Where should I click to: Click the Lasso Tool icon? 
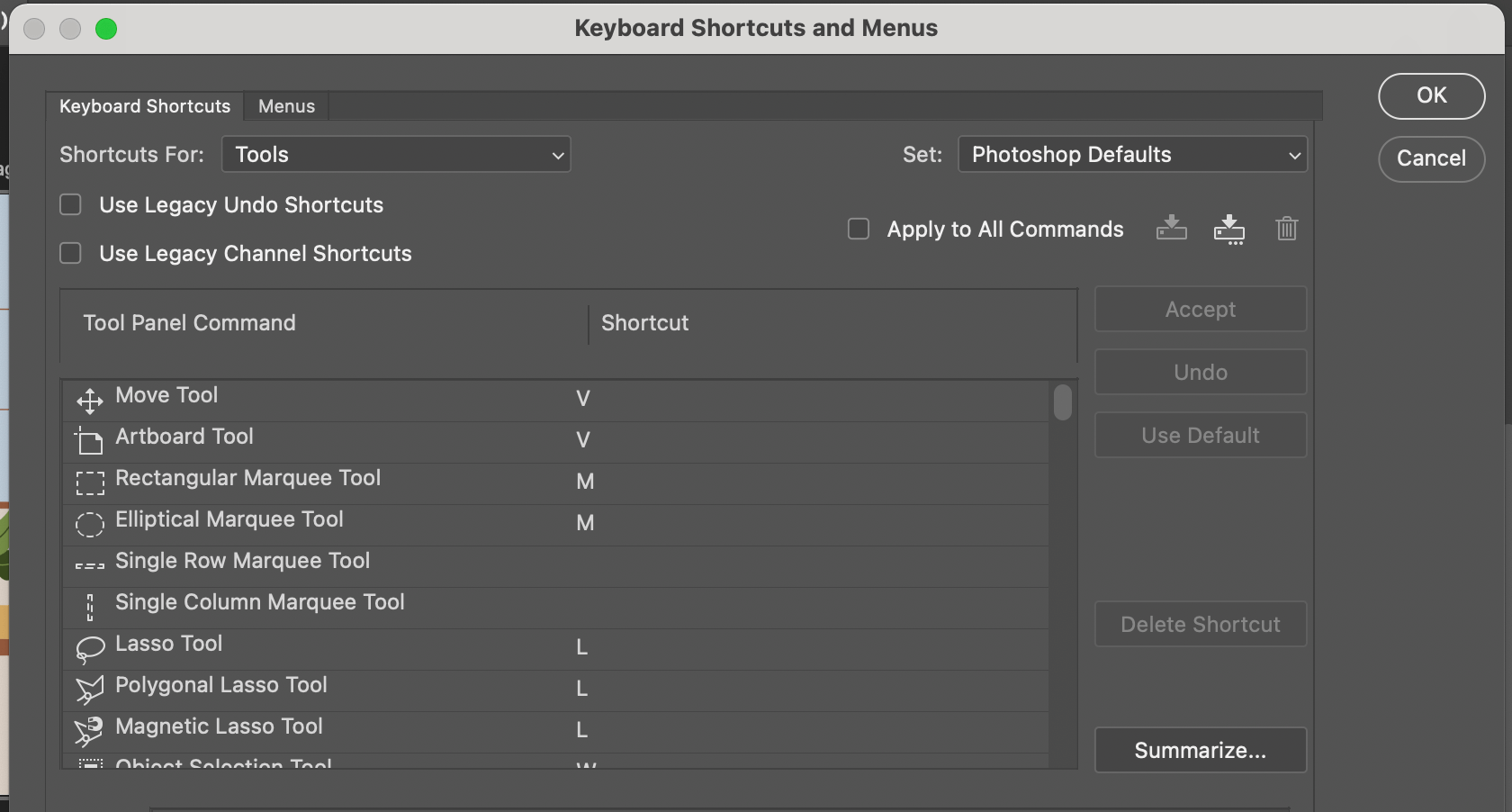click(x=89, y=649)
